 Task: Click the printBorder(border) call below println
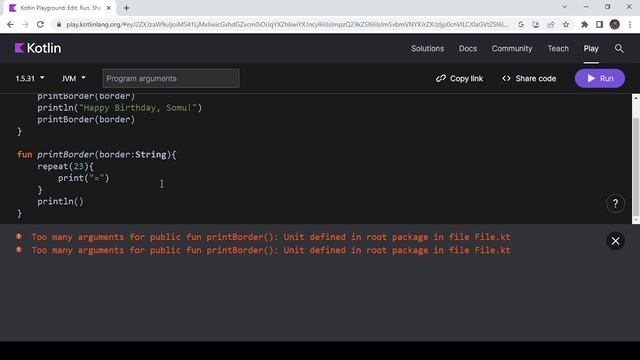pyautogui.click(x=86, y=120)
